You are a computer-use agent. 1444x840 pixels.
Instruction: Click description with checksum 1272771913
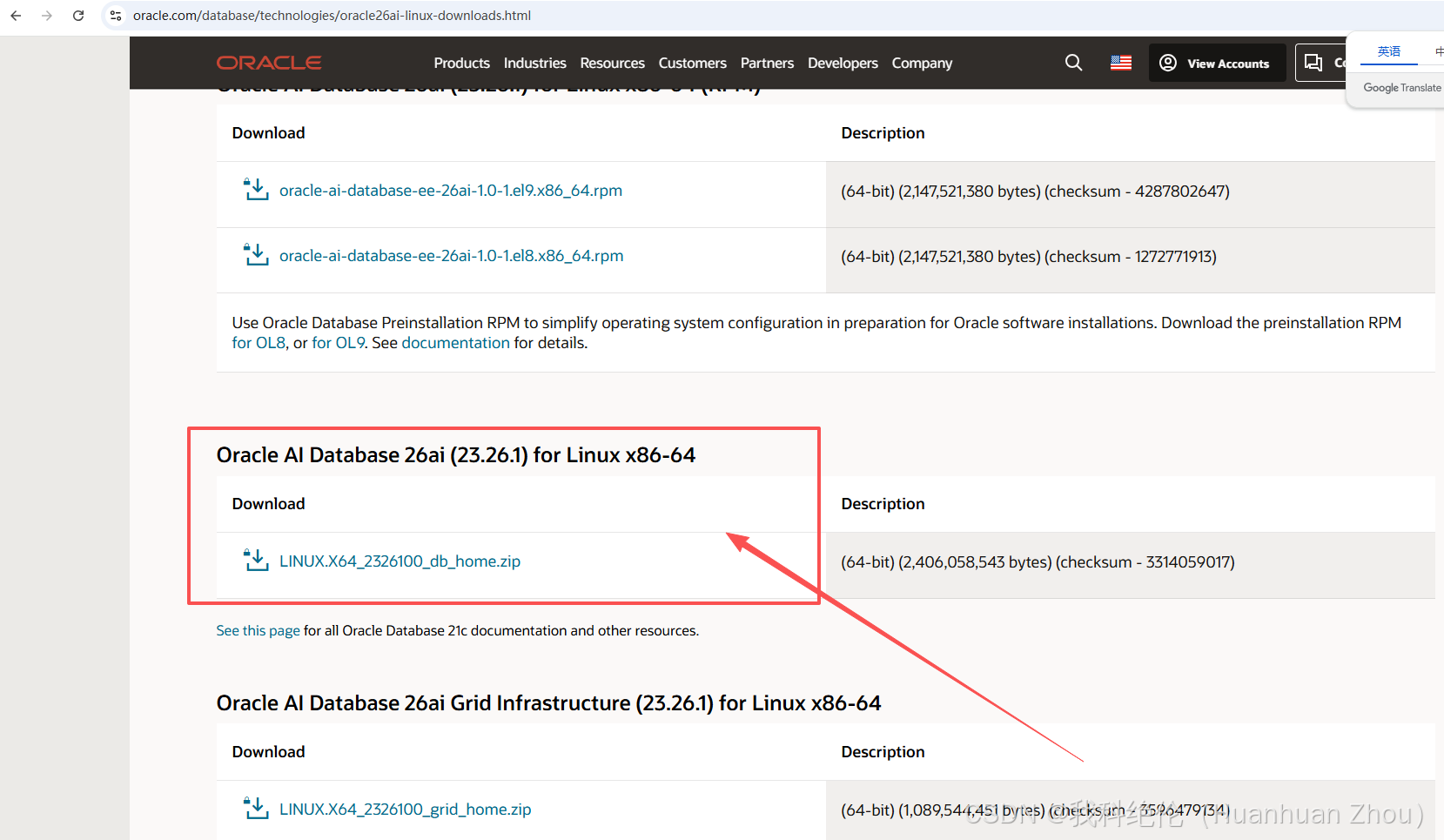click(1029, 257)
